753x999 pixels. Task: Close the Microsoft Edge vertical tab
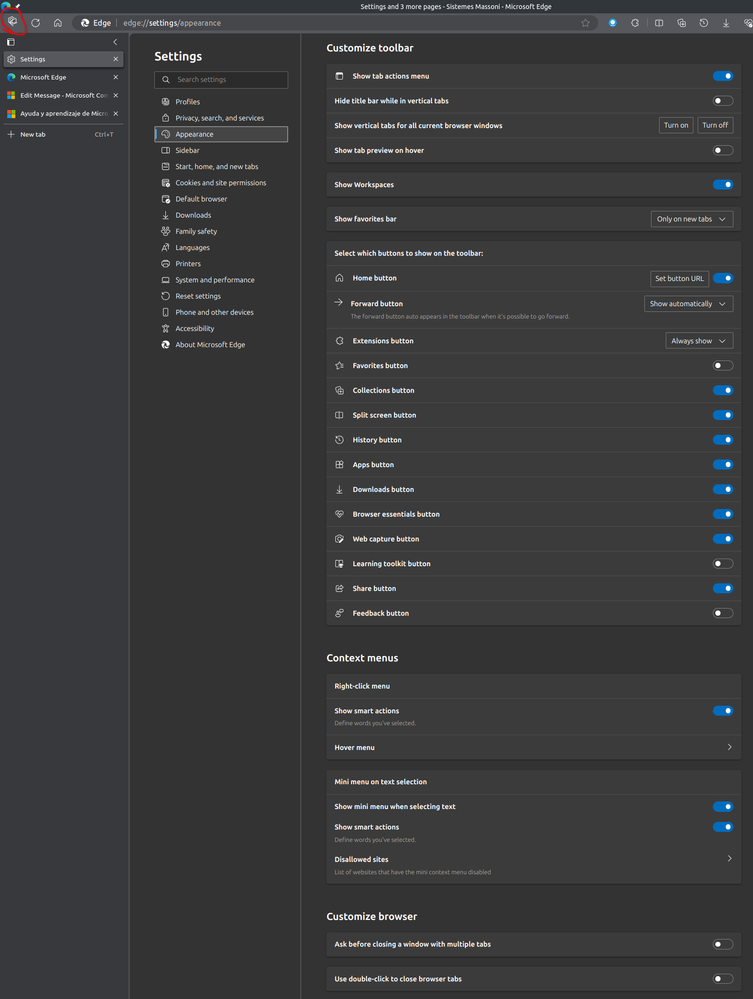[115, 77]
